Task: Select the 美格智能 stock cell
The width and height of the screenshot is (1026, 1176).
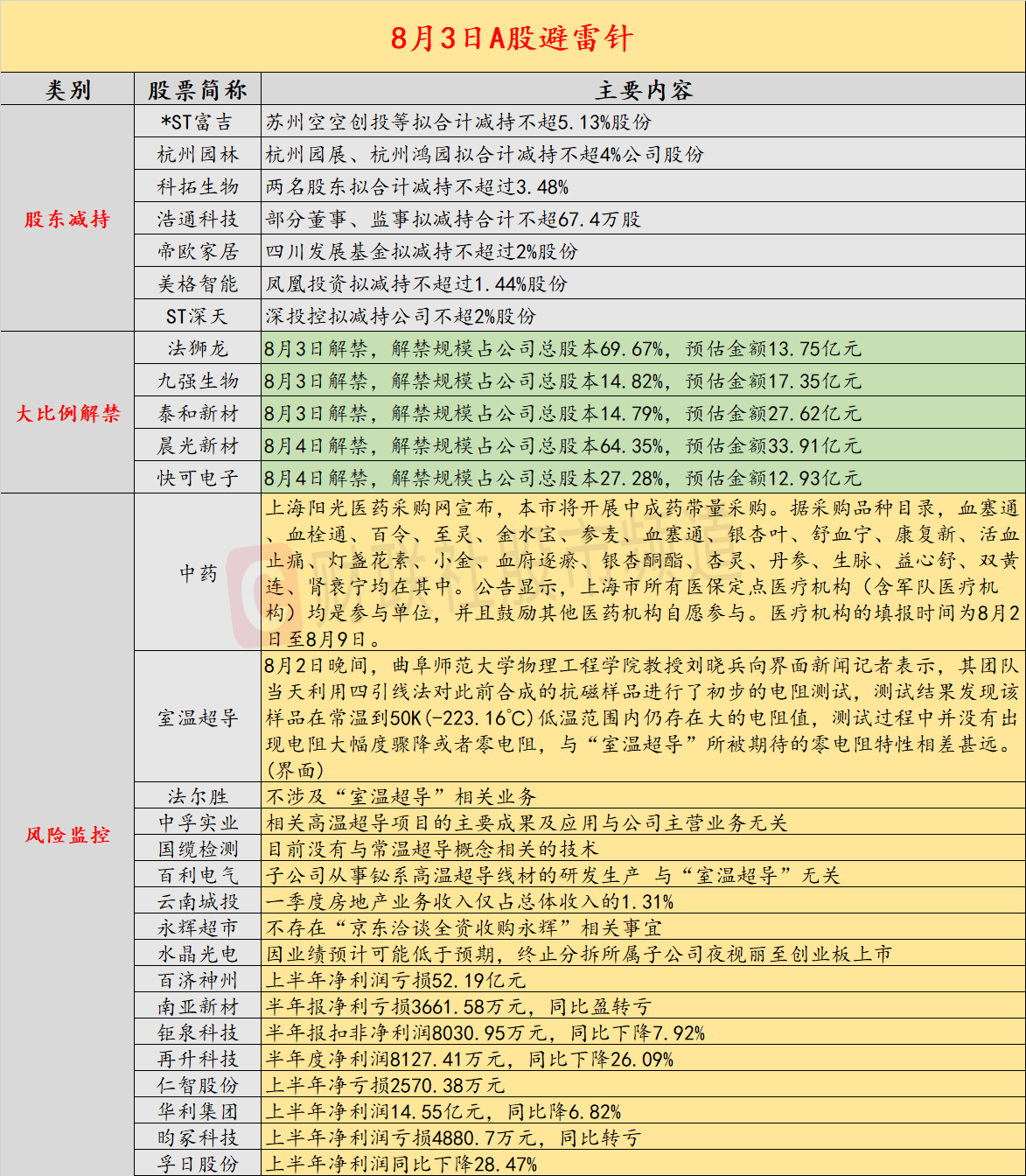Action: [x=198, y=284]
